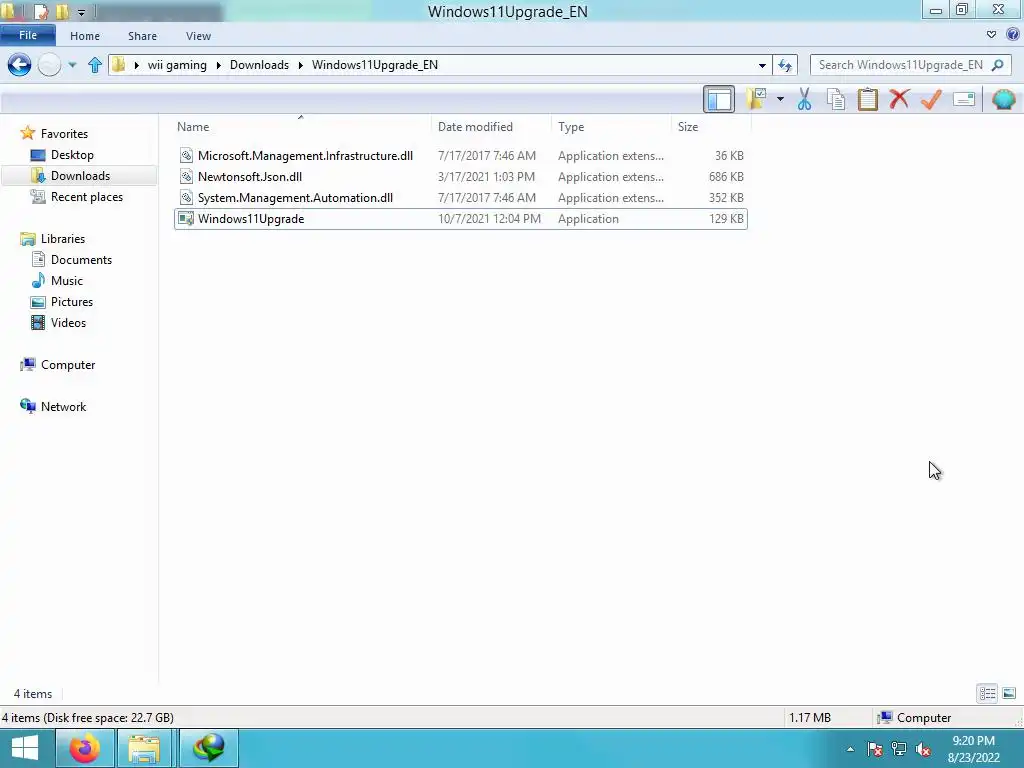Go back with the Back arrow button
Screen dimensions: 1024x768
pyautogui.click(x=20, y=65)
